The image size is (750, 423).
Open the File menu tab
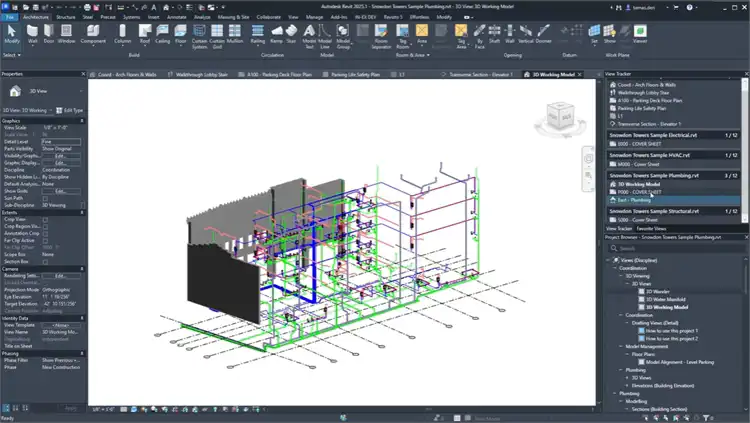[x=10, y=17]
